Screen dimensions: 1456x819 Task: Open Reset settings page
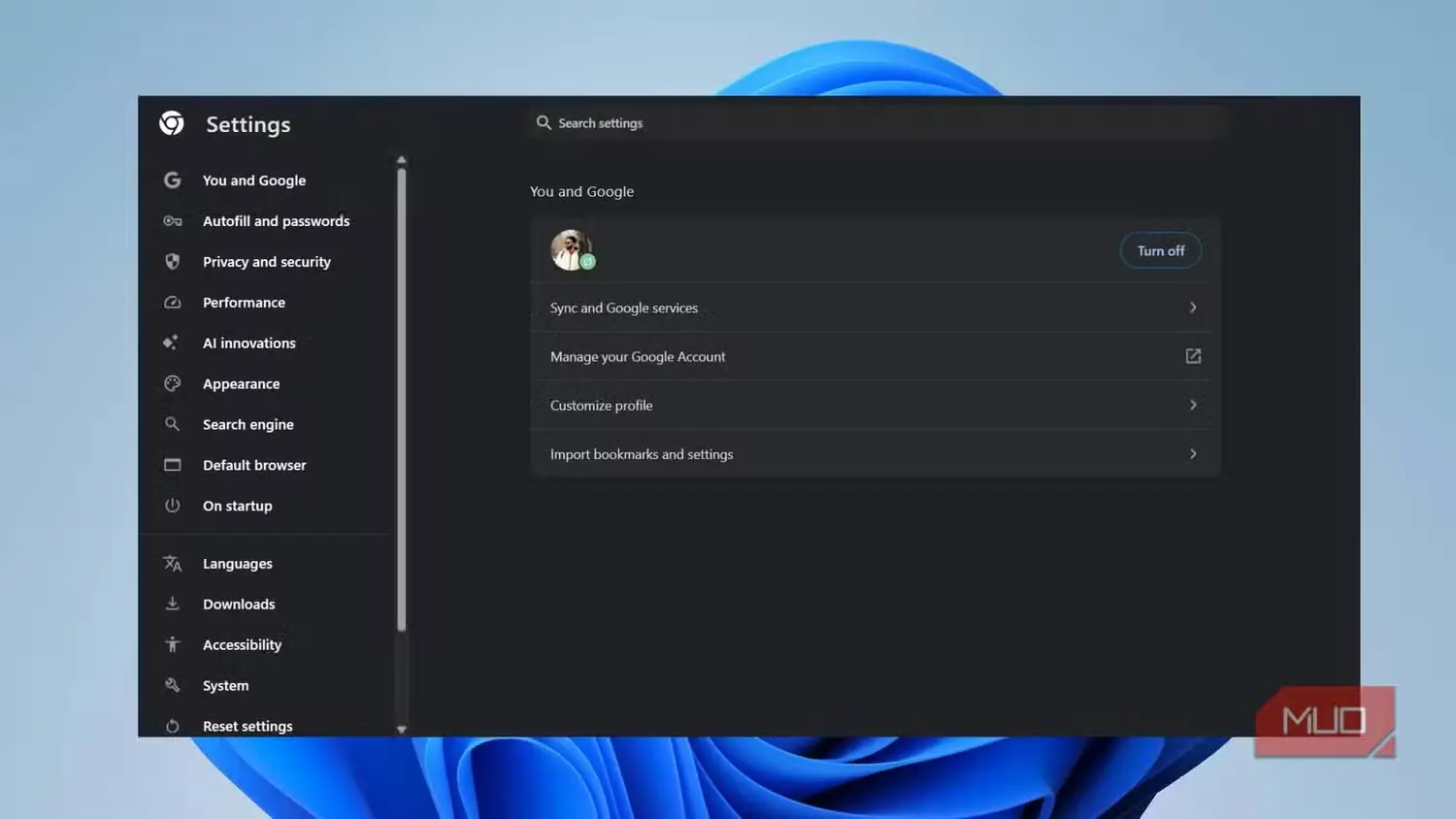pos(248,726)
